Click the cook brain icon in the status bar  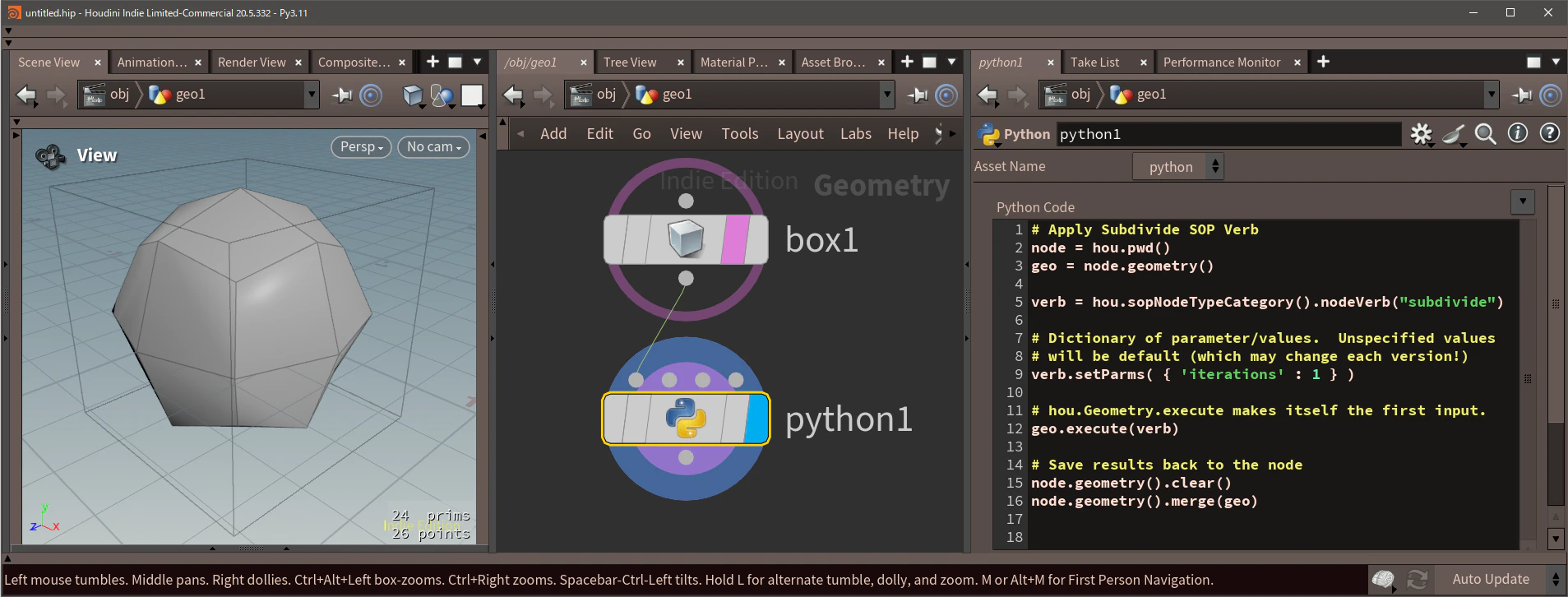coord(1384,580)
